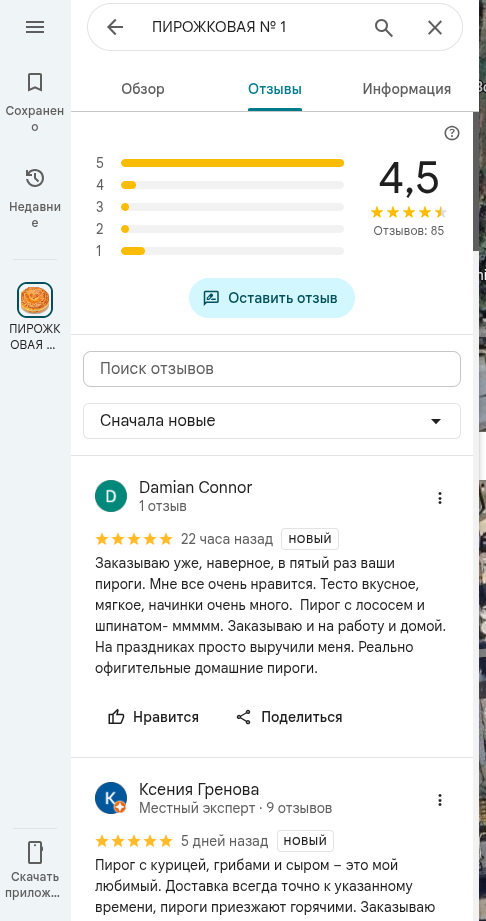Click Местный эксперт · 9 отзывов text
Image resolution: width=486 pixels, height=921 pixels.
click(236, 808)
